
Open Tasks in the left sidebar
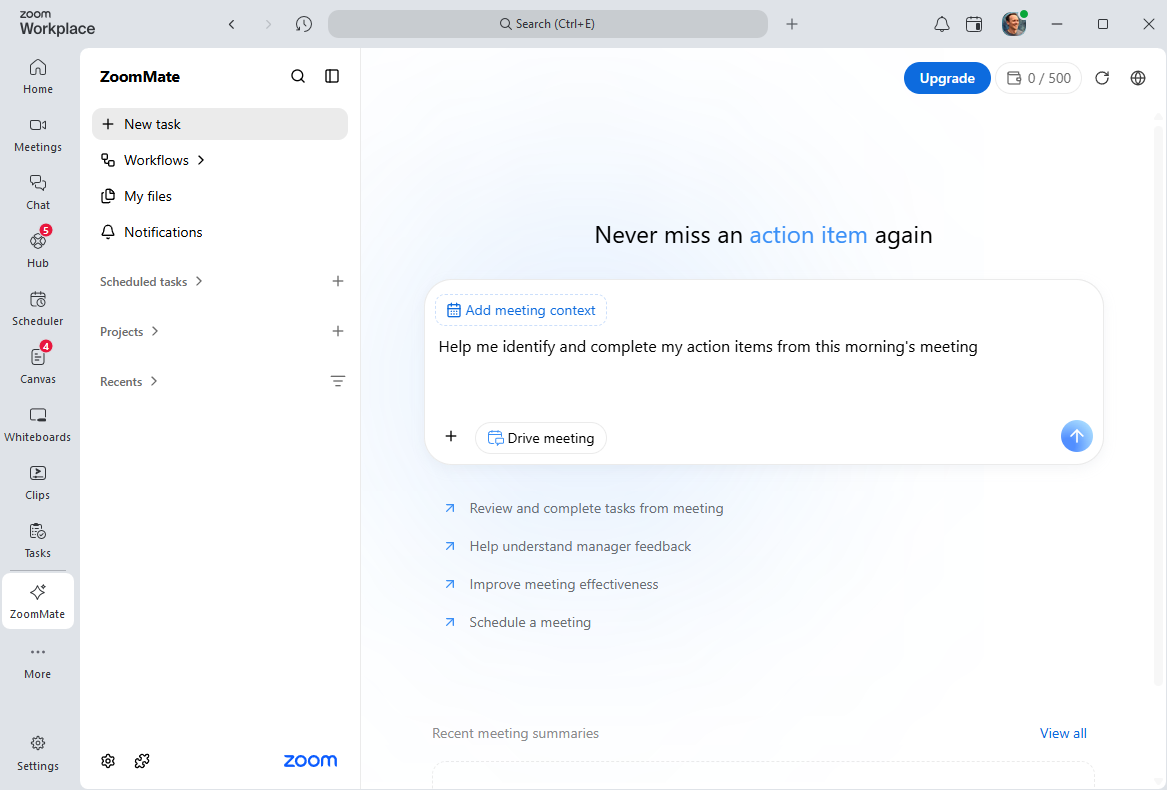pos(38,541)
